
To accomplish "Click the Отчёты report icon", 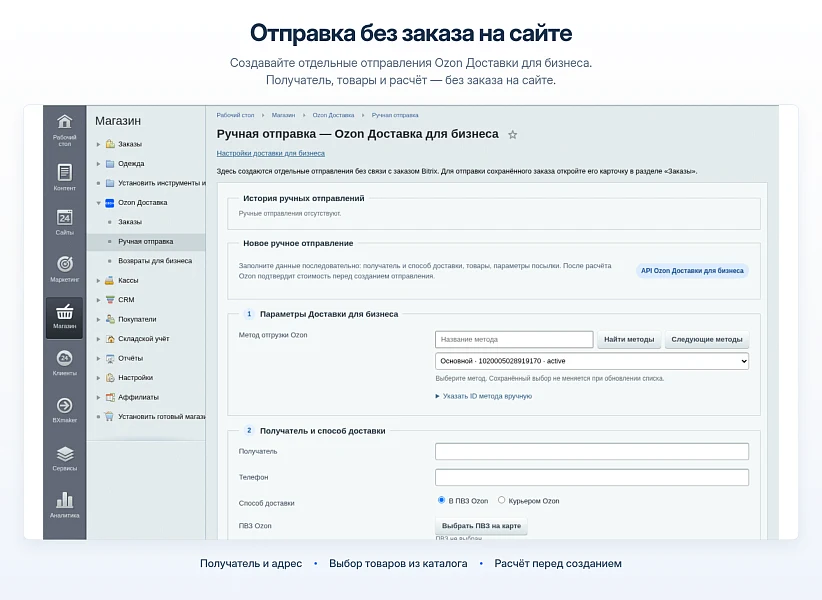I will click(x=110, y=358).
